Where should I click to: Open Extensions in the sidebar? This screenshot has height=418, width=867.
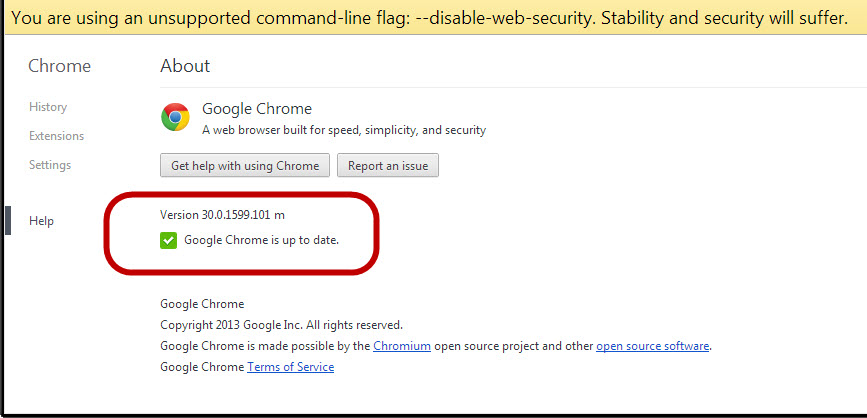(x=56, y=136)
